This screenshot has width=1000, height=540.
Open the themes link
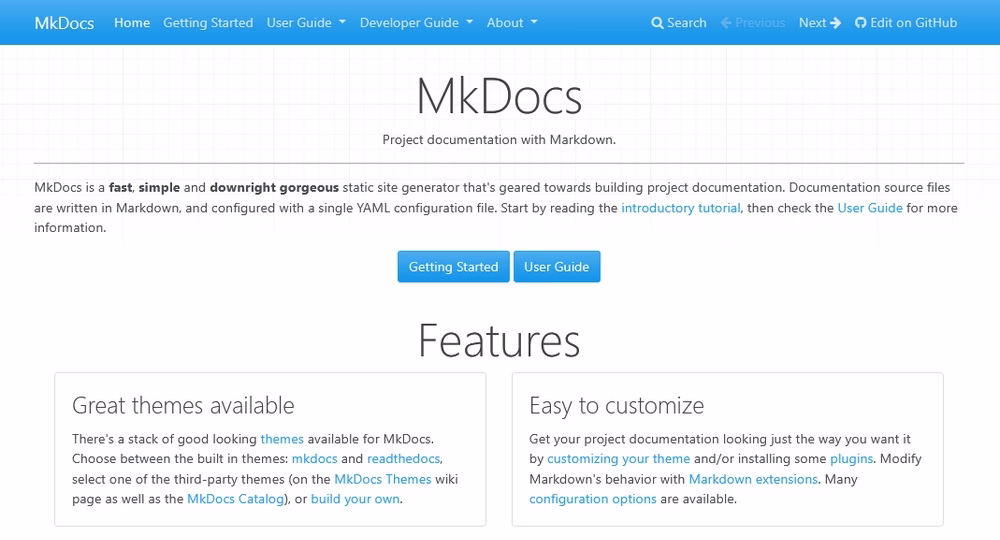point(282,439)
